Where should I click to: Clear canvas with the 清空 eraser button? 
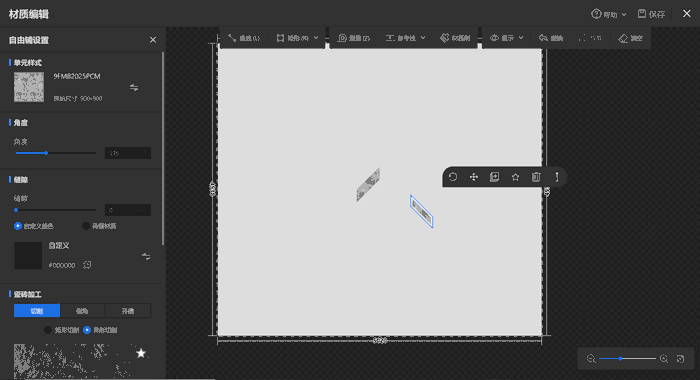pyautogui.click(x=630, y=38)
